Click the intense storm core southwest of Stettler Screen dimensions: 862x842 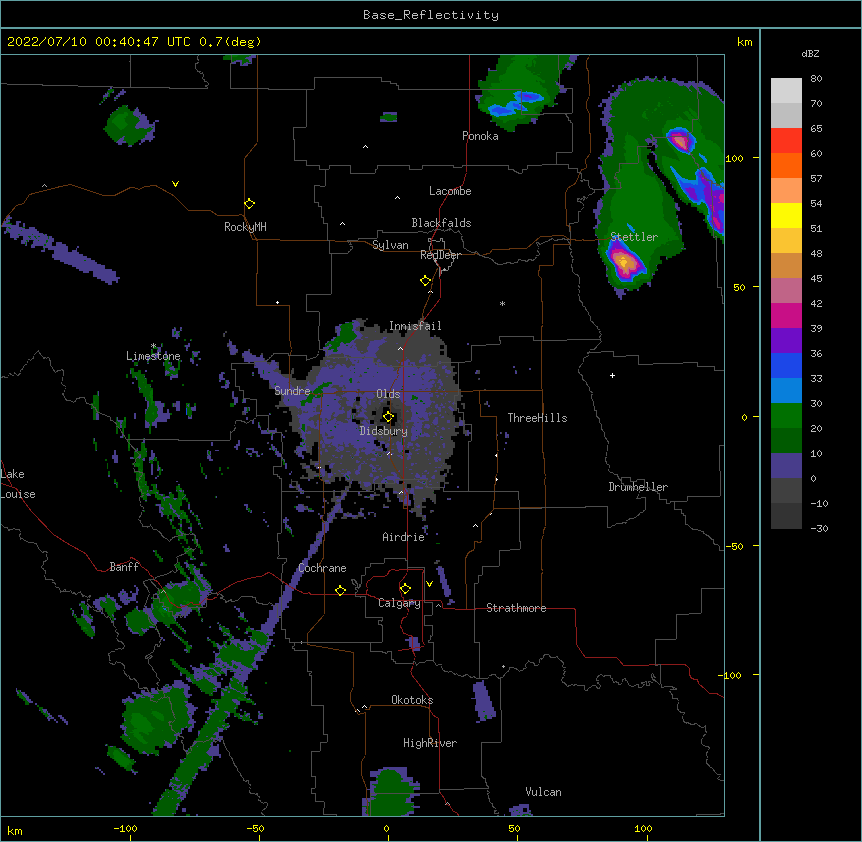tap(624, 263)
